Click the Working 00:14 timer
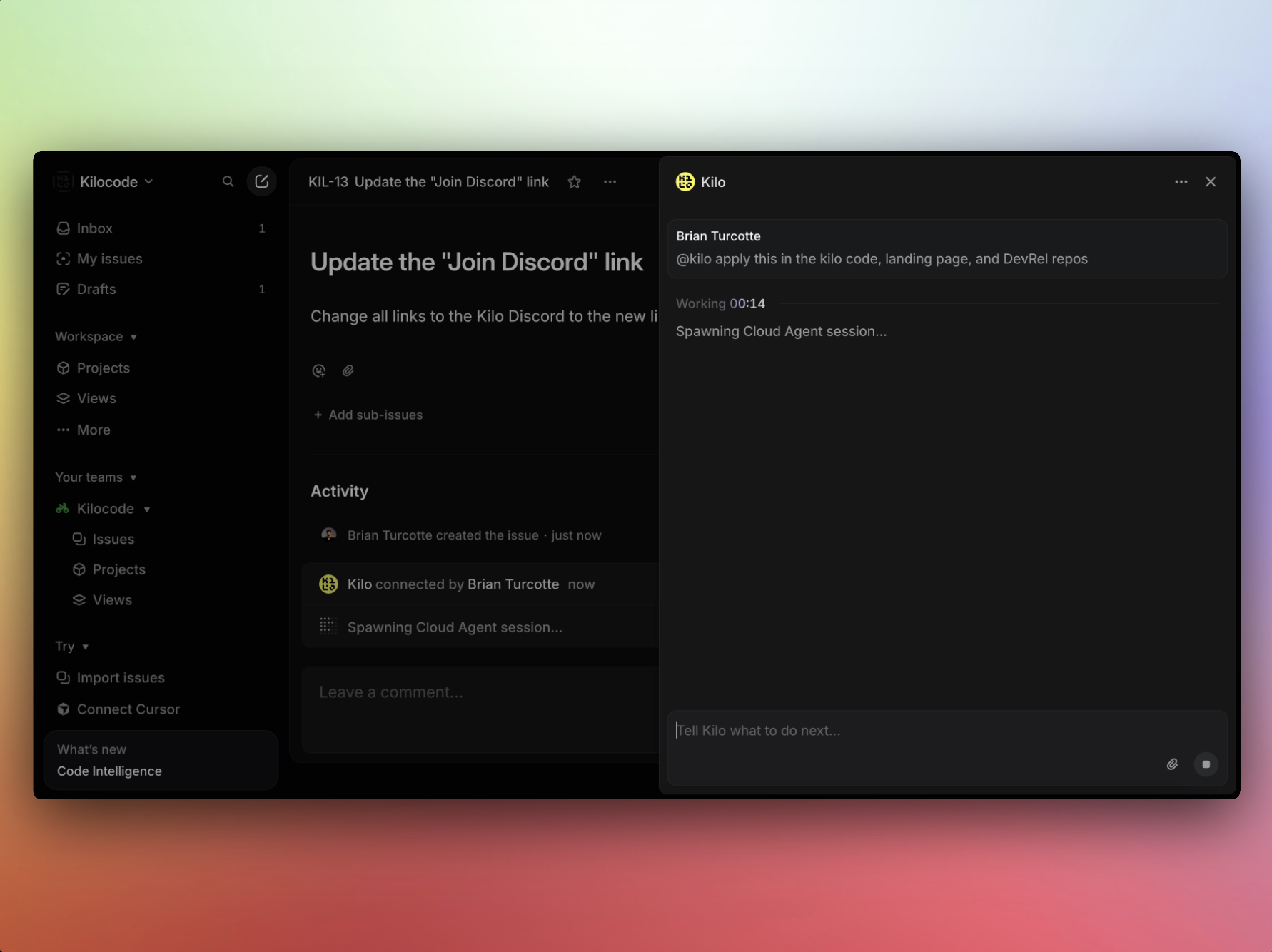Viewport: 1272px width, 952px height. point(720,303)
